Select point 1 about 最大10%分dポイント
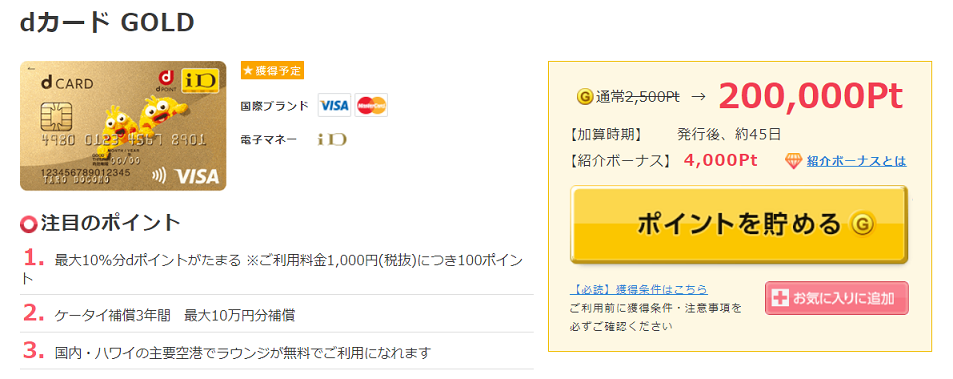The height and width of the screenshot is (379, 953). (x=277, y=268)
